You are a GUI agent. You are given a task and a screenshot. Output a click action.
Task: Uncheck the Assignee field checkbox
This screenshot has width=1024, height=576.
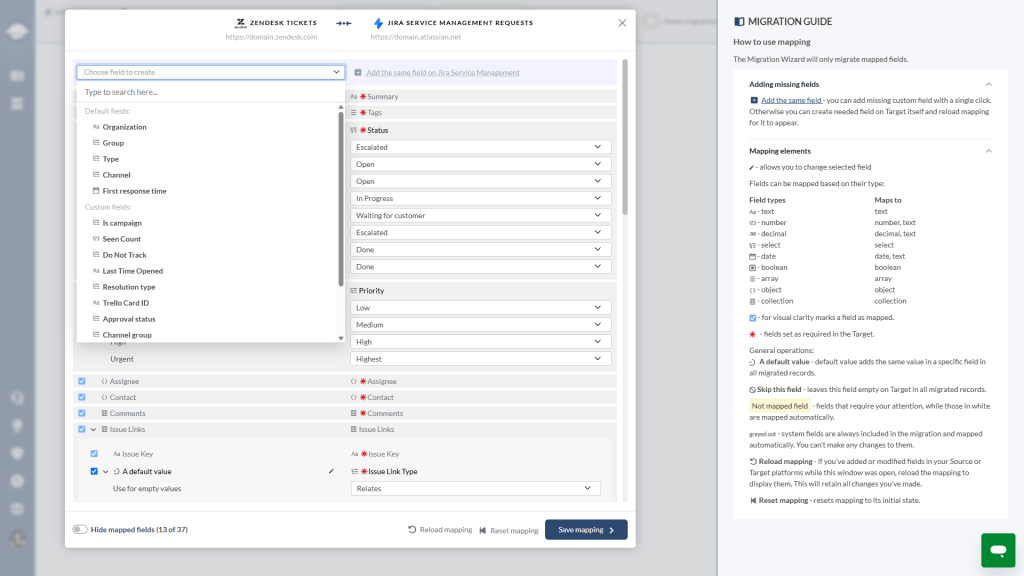82,381
